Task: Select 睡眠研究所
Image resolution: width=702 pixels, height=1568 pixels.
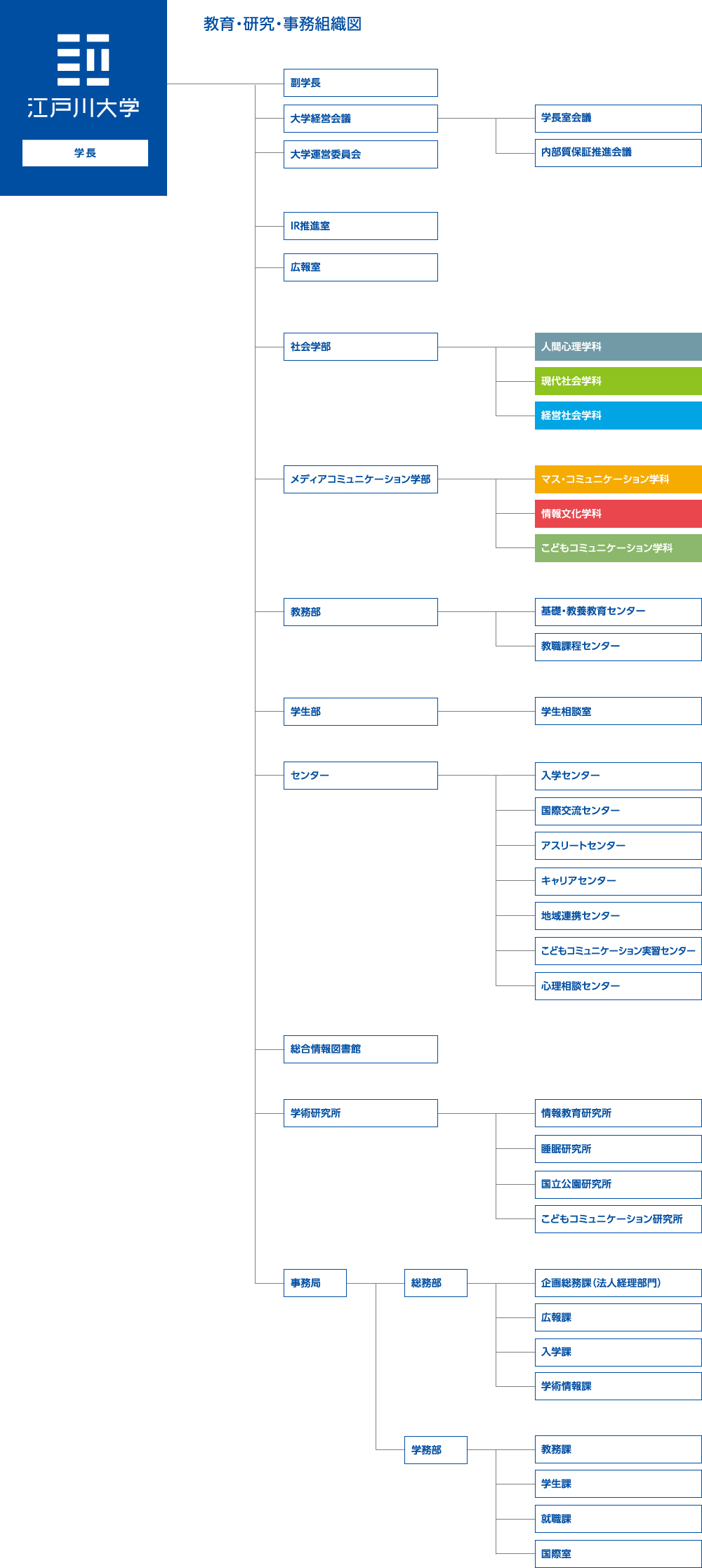Action: tap(618, 1149)
